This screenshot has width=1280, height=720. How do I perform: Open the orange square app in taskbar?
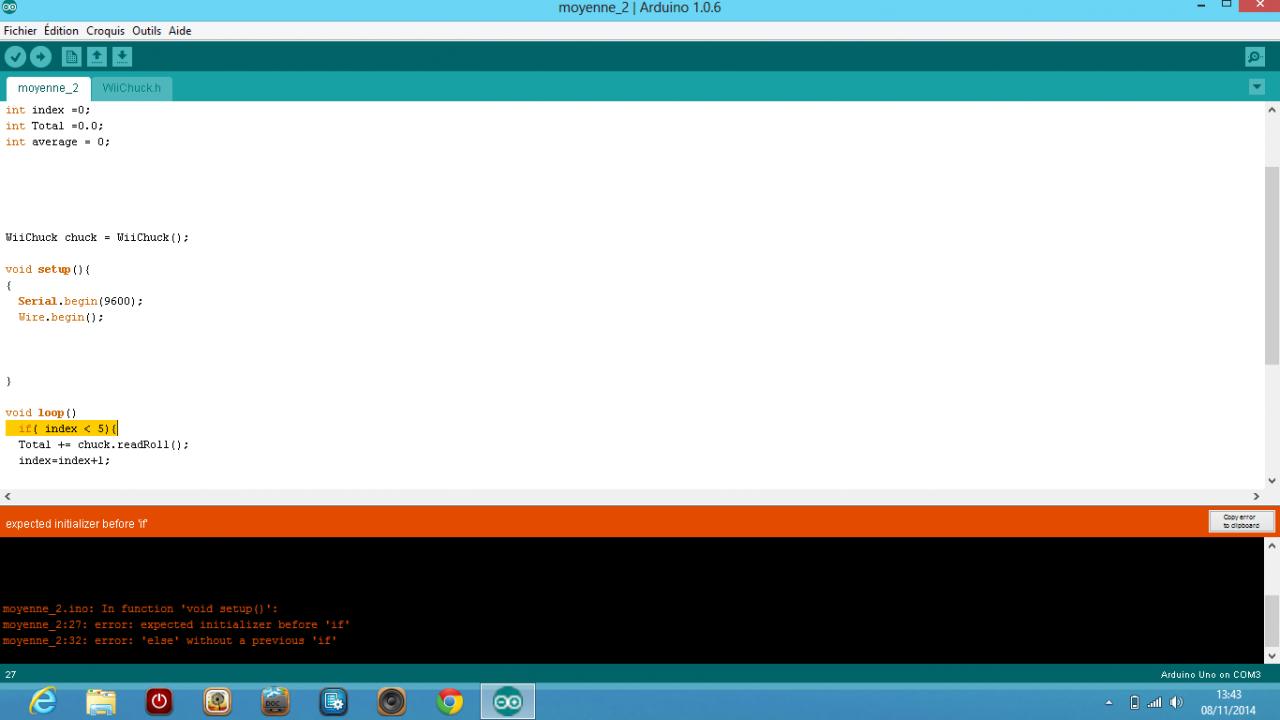tap(217, 702)
